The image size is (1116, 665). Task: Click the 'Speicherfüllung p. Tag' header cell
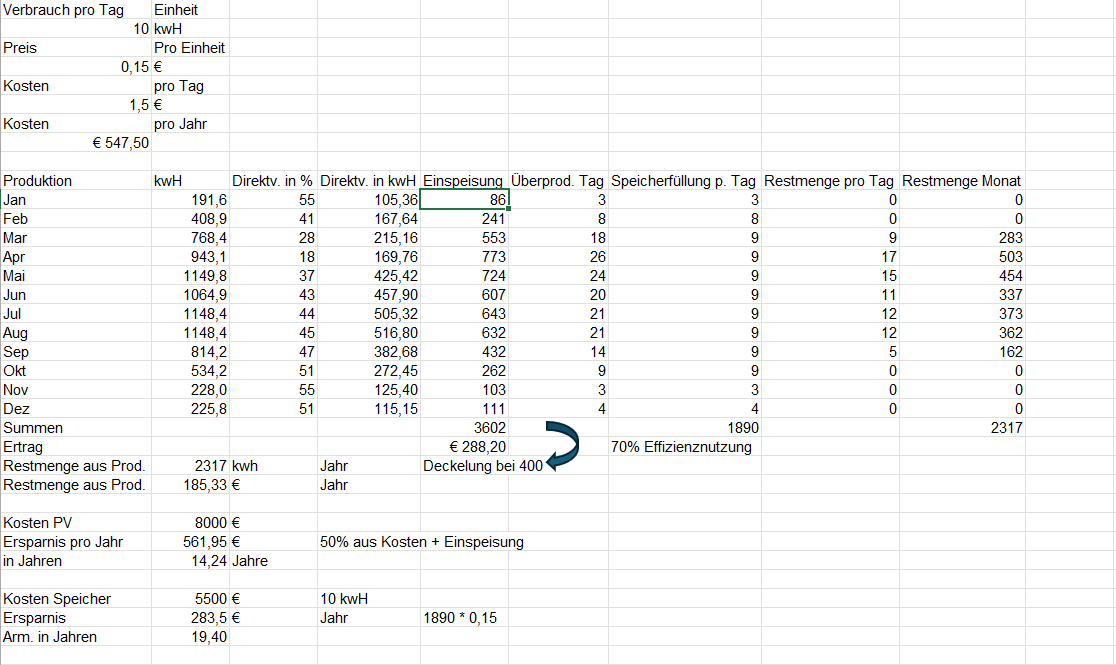click(683, 181)
